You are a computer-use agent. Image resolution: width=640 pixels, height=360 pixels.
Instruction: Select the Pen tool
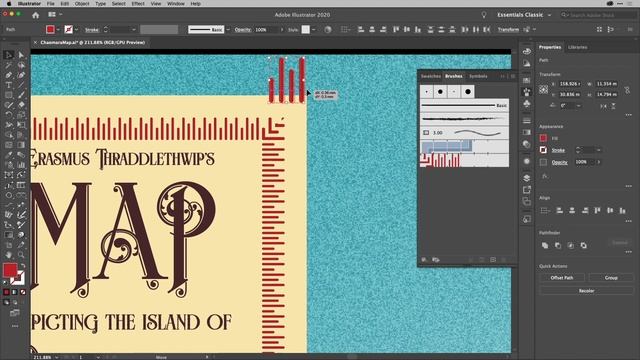[9, 75]
